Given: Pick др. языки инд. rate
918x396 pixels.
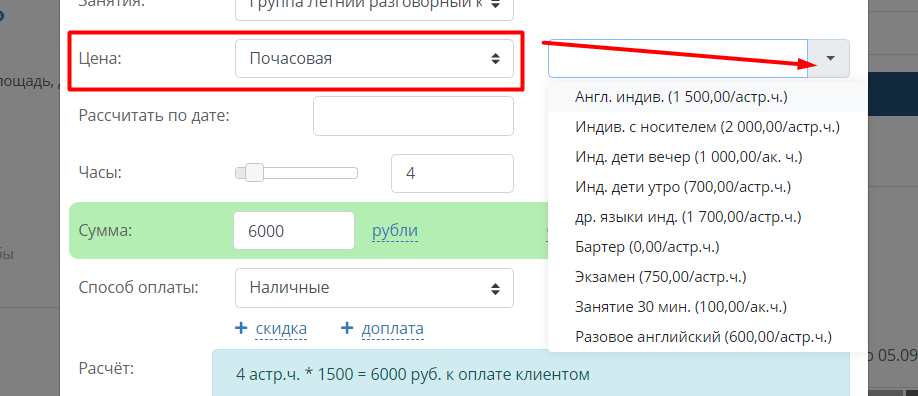Looking at the screenshot, I should point(706,217).
